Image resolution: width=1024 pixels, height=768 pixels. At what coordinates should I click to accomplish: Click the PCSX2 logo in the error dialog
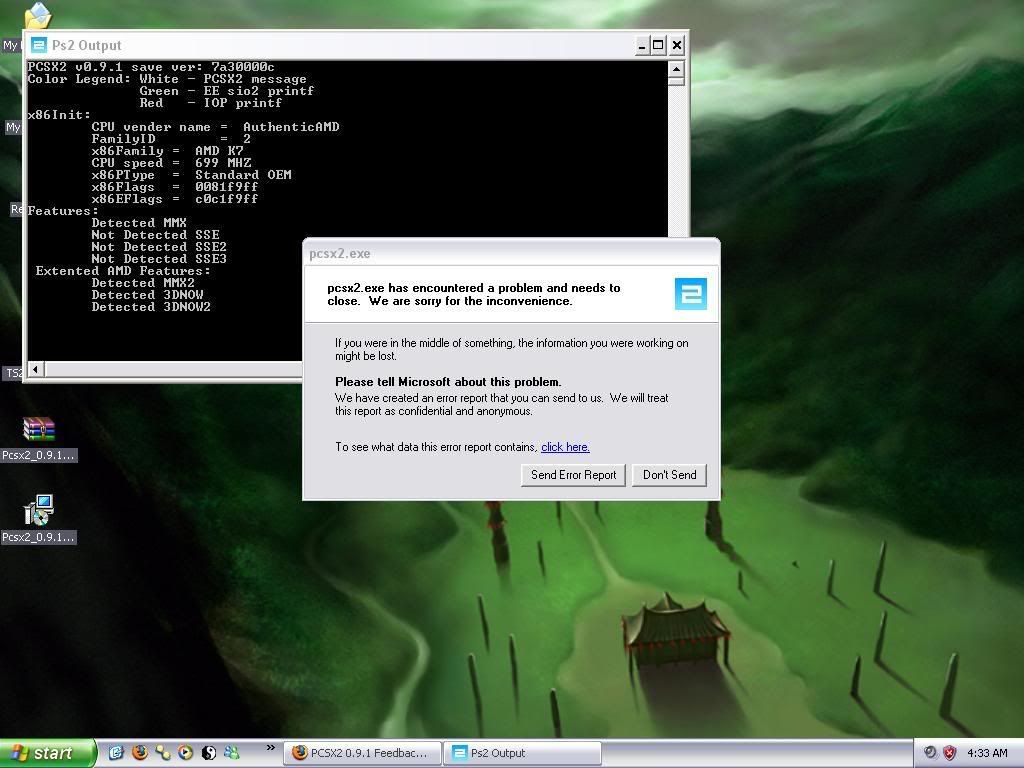coord(690,293)
